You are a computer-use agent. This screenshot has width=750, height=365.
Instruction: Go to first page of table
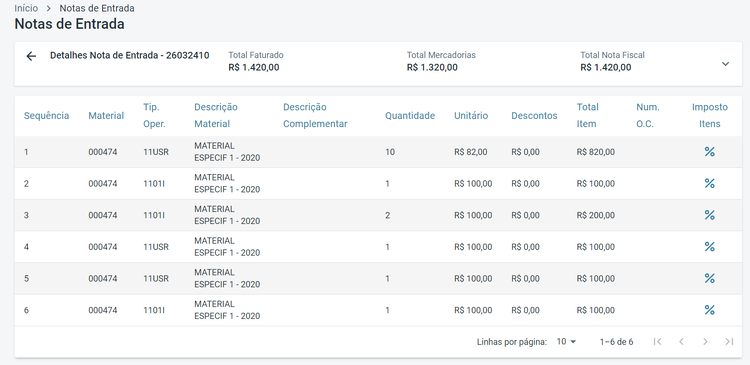[658, 342]
